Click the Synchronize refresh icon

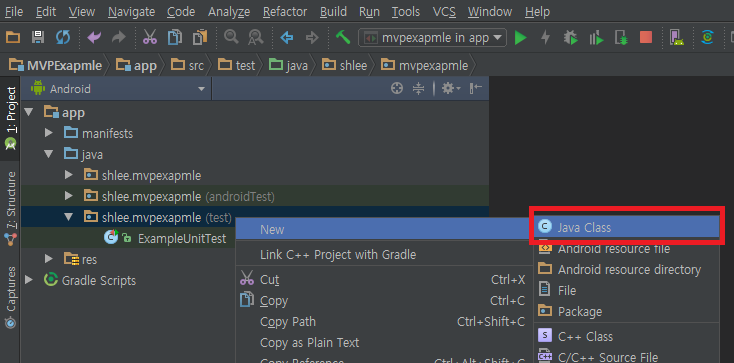(x=63, y=37)
